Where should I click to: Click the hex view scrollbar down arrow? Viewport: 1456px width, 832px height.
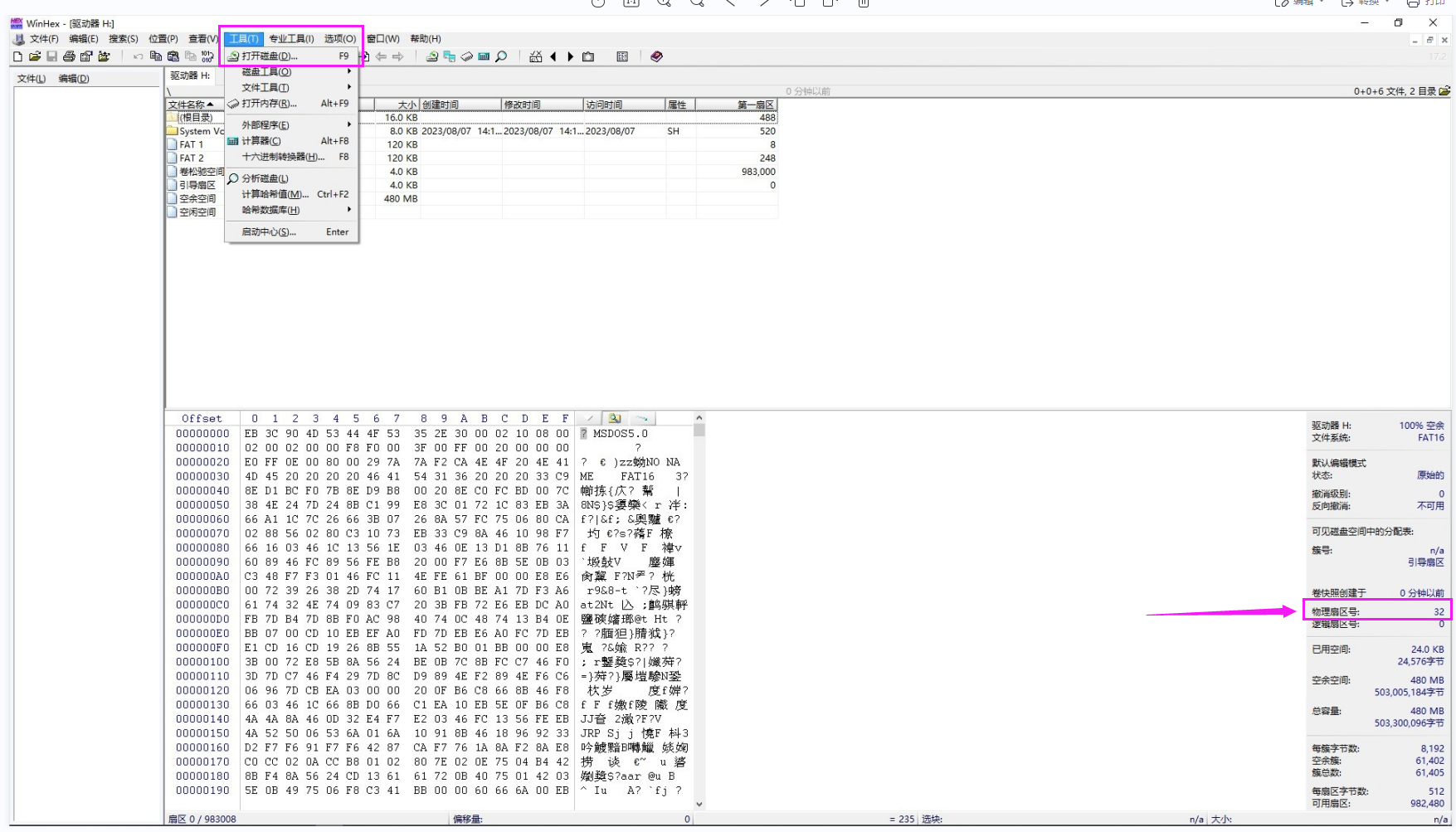[x=699, y=804]
